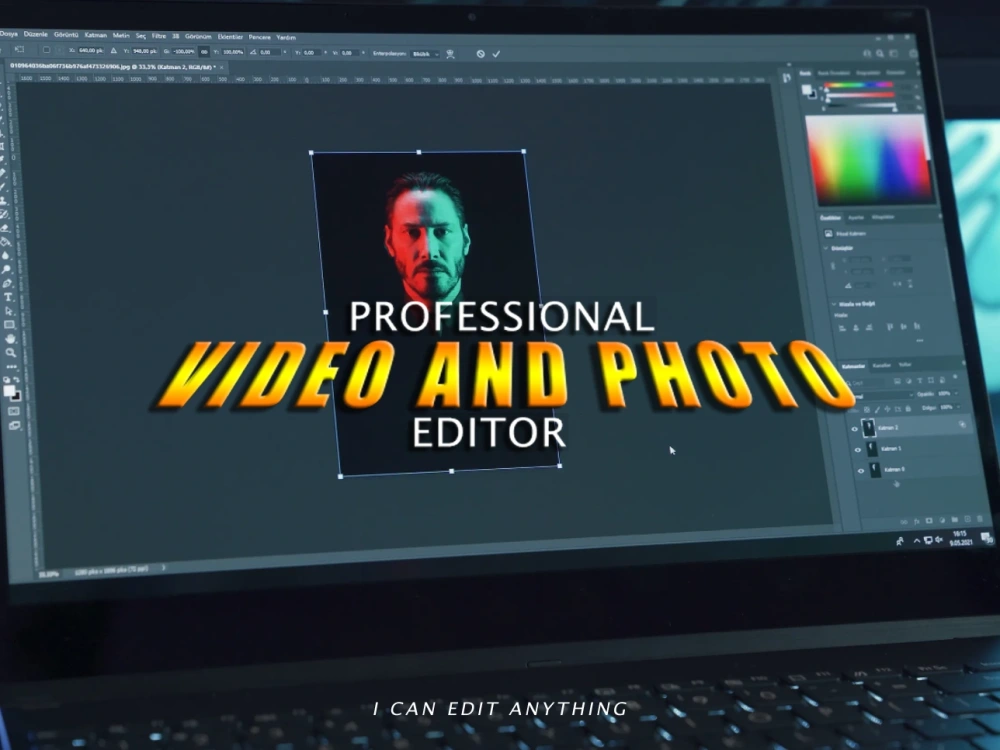Hide the Katman 0 layer

[x=861, y=471]
